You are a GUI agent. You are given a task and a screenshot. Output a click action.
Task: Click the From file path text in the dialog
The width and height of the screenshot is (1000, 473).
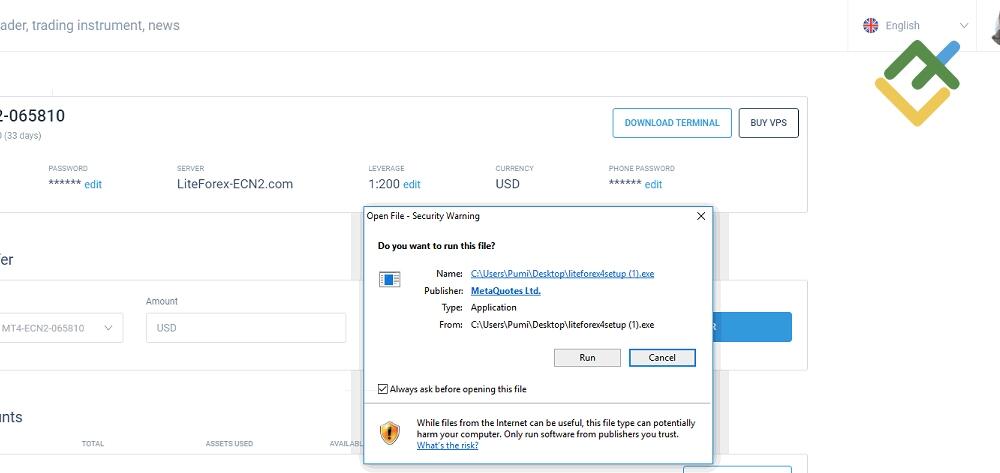pyautogui.click(x=562, y=324)
